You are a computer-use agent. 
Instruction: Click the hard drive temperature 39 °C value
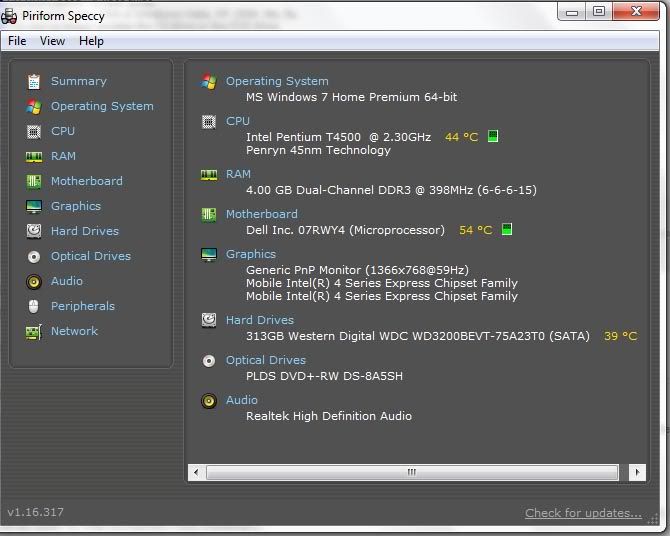[x=620, y=336]
